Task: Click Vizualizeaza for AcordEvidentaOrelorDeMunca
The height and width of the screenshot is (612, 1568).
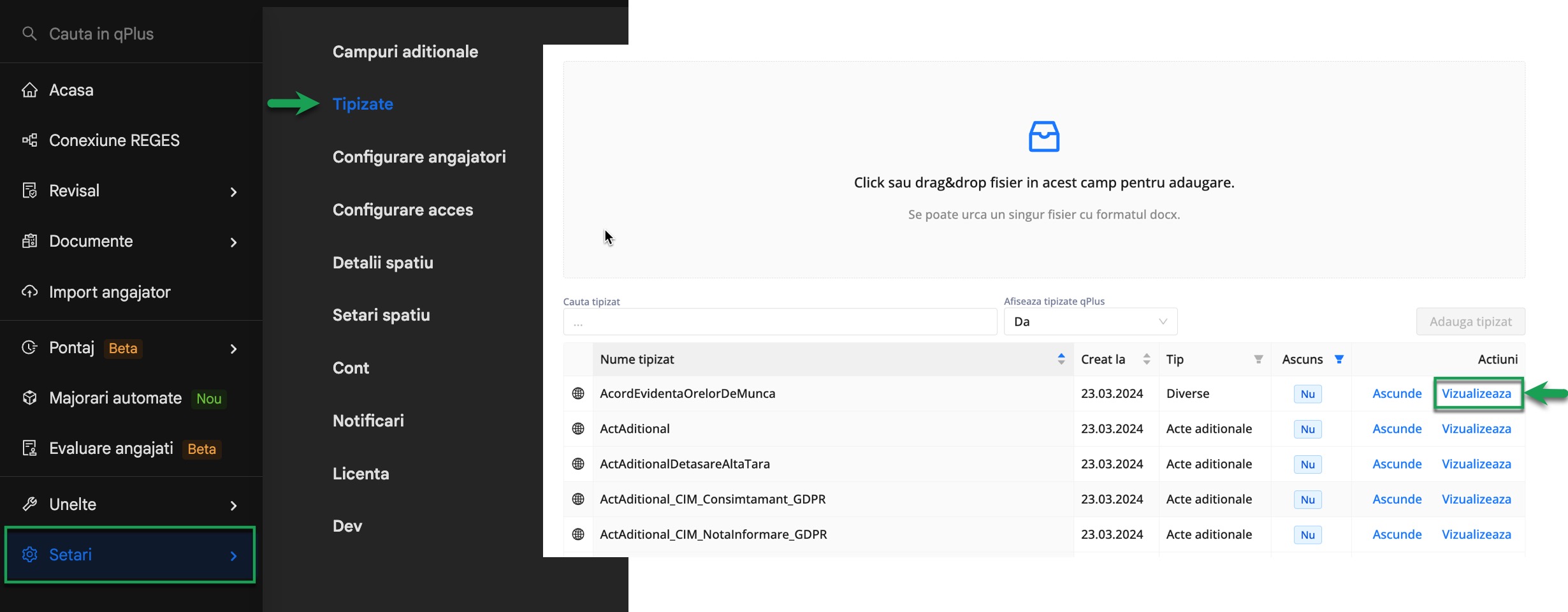Action: tap(1476, 393)
